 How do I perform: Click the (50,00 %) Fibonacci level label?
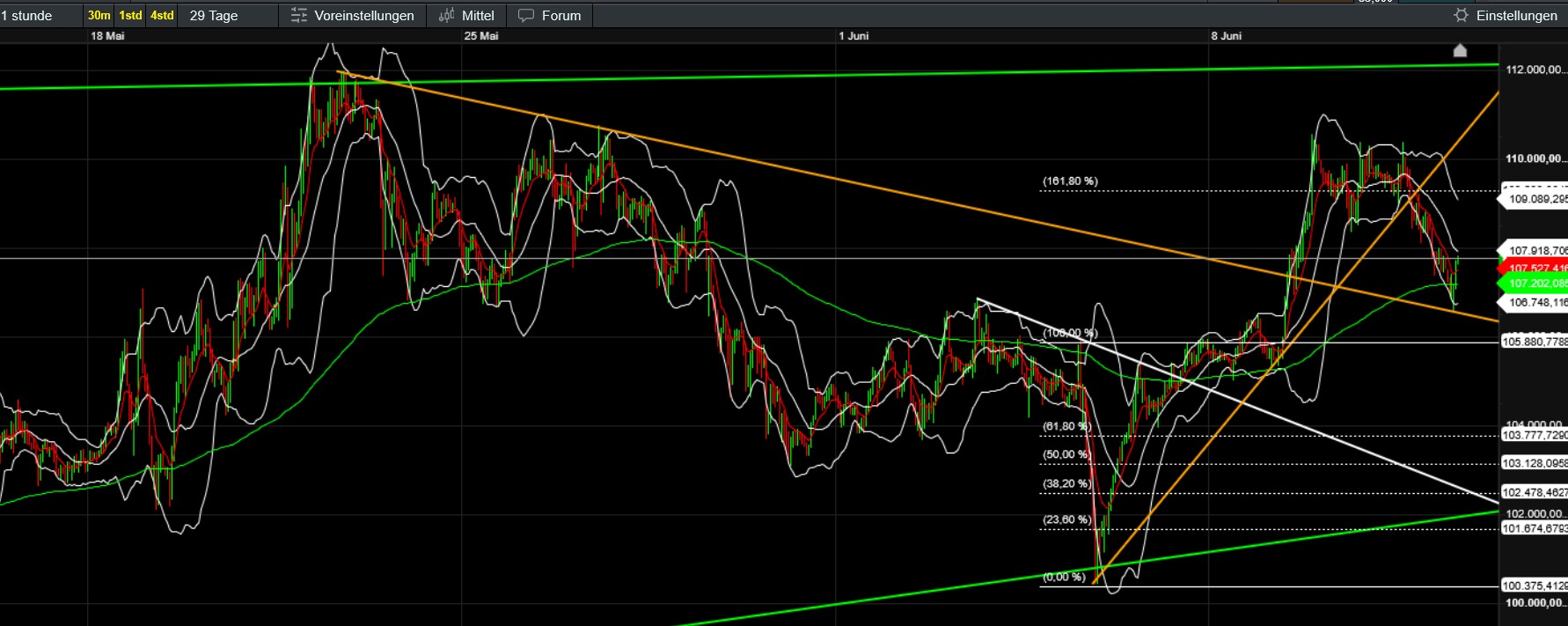pos(1066,454)
